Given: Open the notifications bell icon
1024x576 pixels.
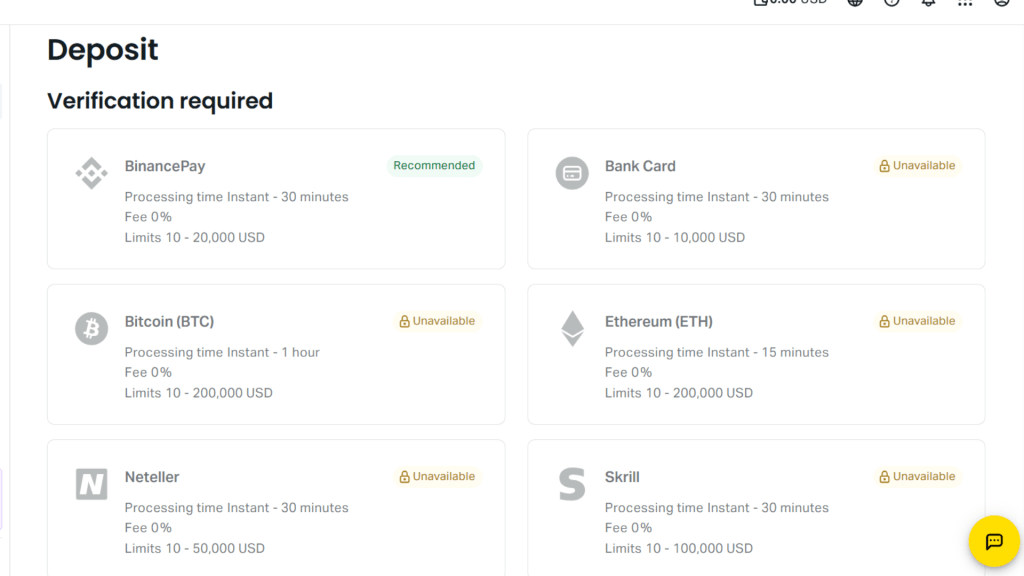Looking at the screenshot, I should (927, 3).
